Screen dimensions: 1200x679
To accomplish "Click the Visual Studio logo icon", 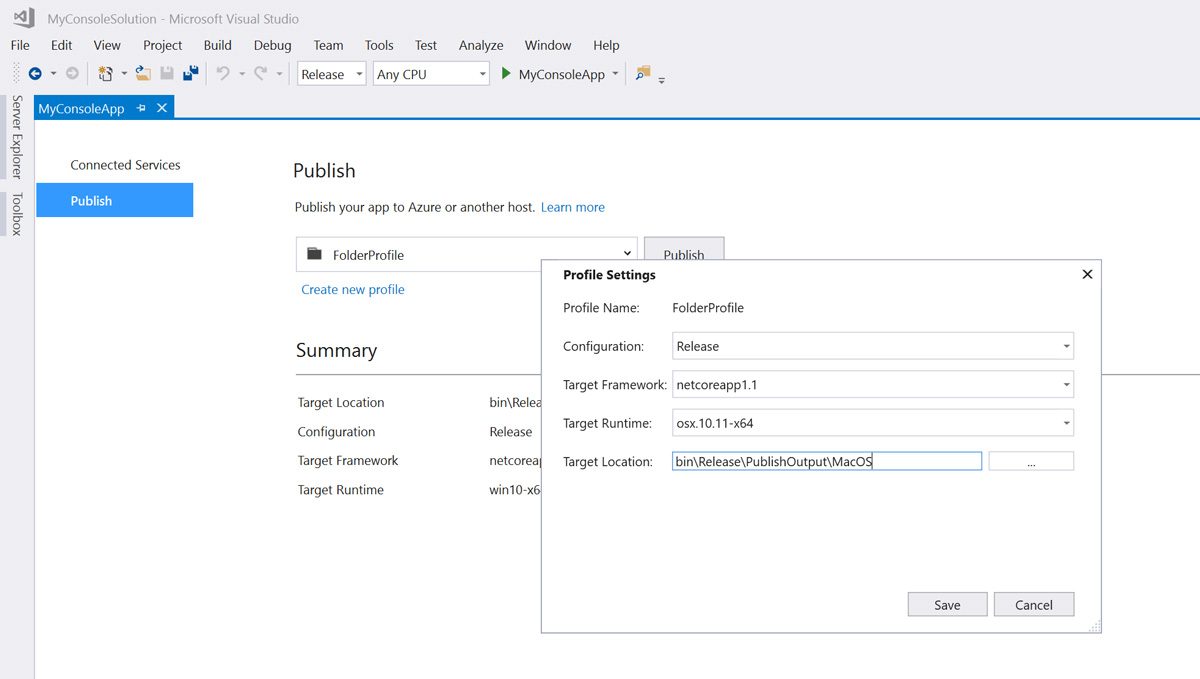I will click(24, 18).
